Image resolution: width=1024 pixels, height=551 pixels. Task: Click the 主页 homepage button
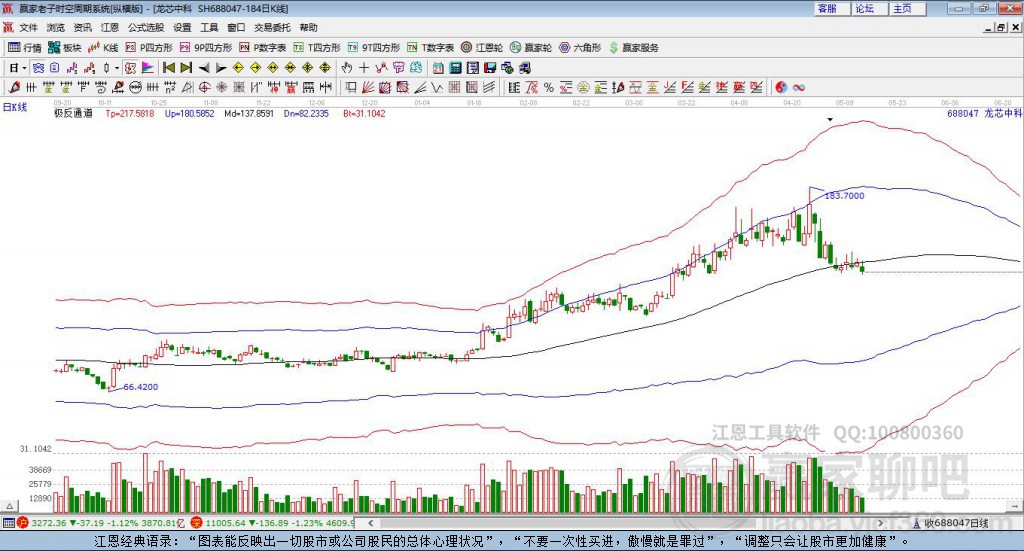(x=907, y=8)
